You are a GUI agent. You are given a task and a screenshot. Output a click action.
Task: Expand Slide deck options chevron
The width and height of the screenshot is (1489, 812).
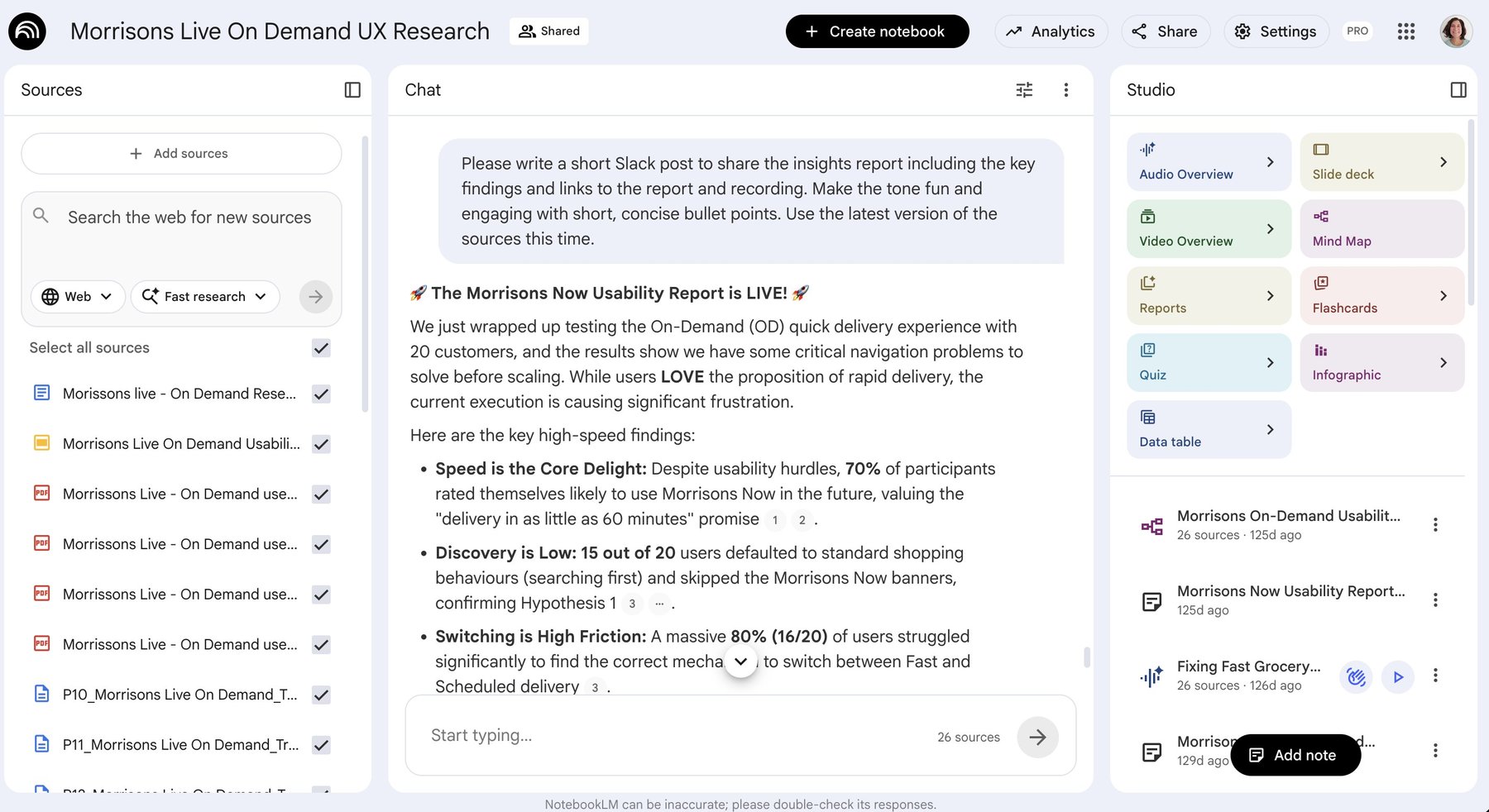1443,162
